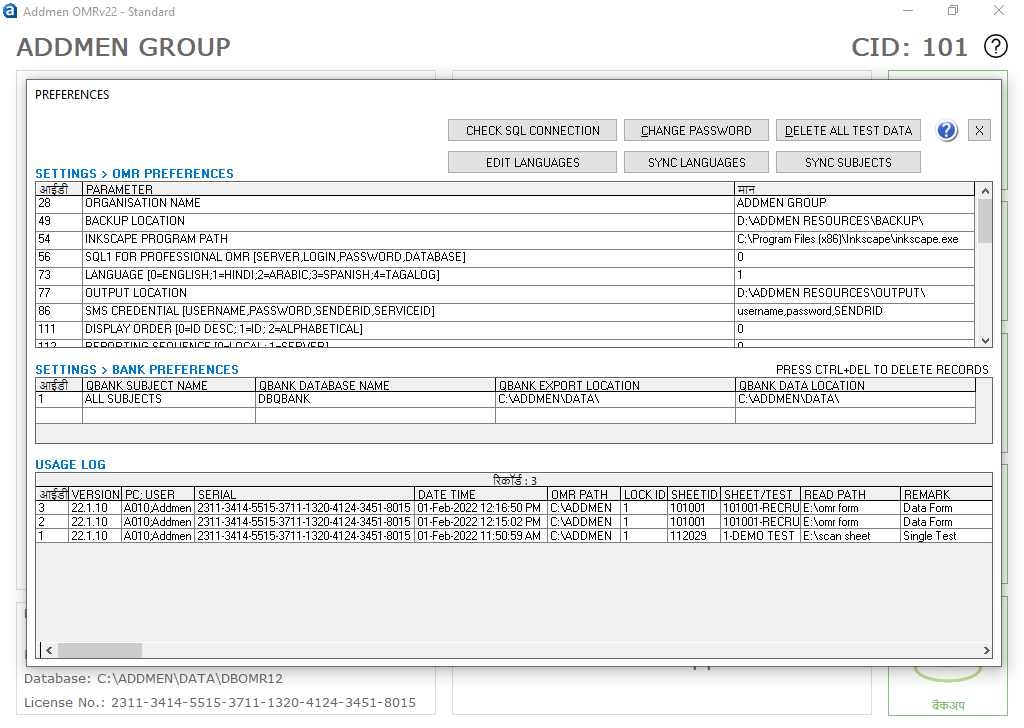Viewport: 1024px width, 728px height.
Task: Click DELETE ALL TEST DATA button
Action: click(x=848, y=131)
